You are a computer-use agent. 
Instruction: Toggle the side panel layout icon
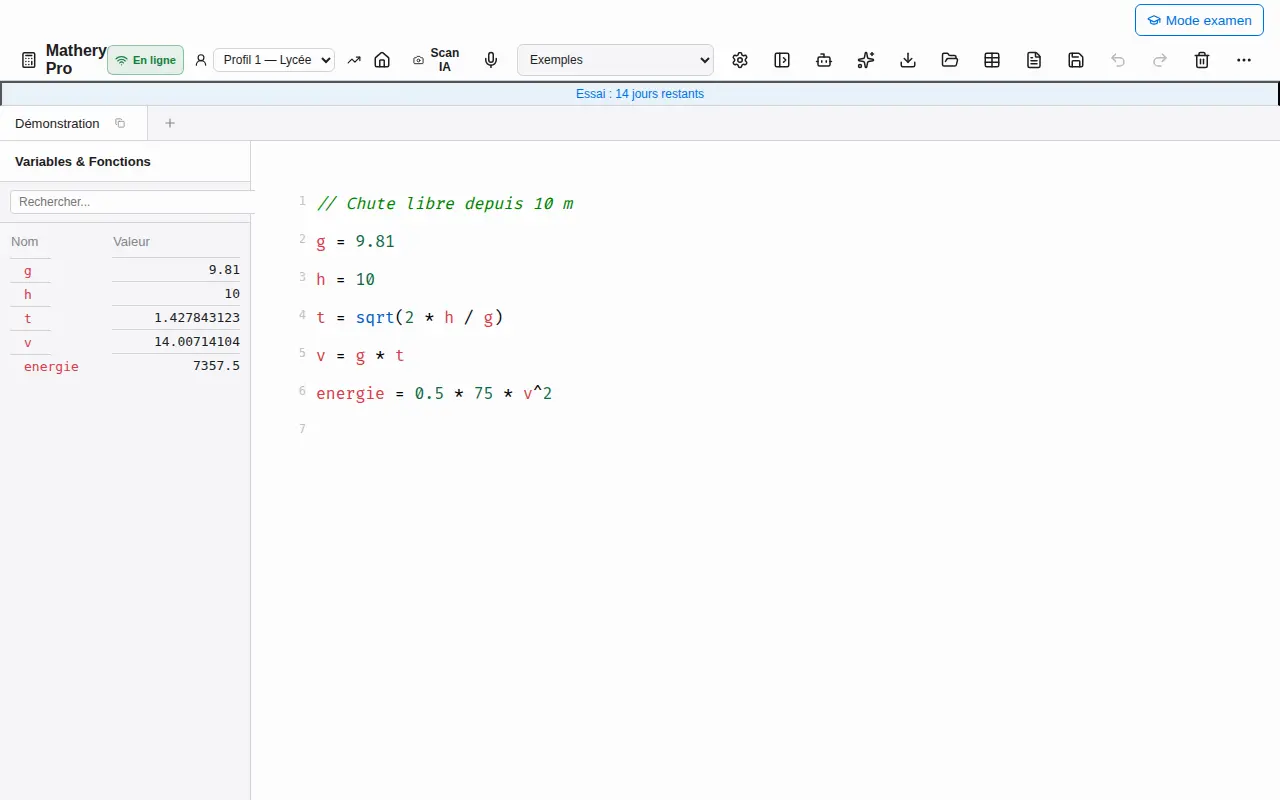click(x=782, y=60)
